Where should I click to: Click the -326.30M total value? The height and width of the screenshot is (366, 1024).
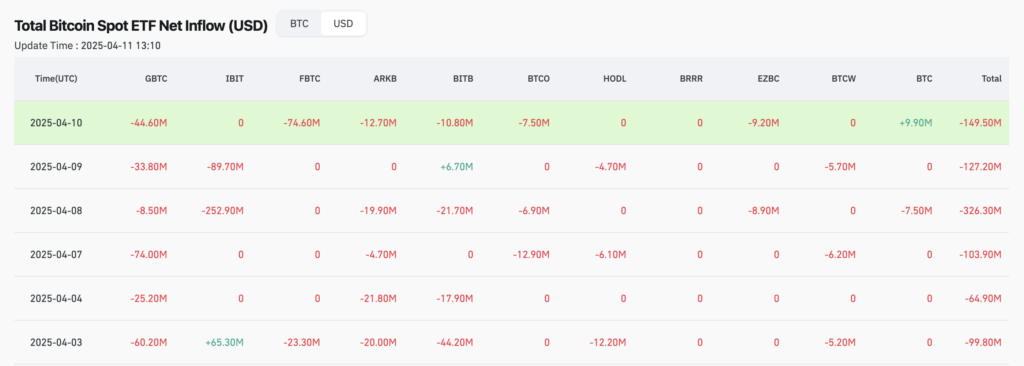pyautogui.click(x=980, y=210)
